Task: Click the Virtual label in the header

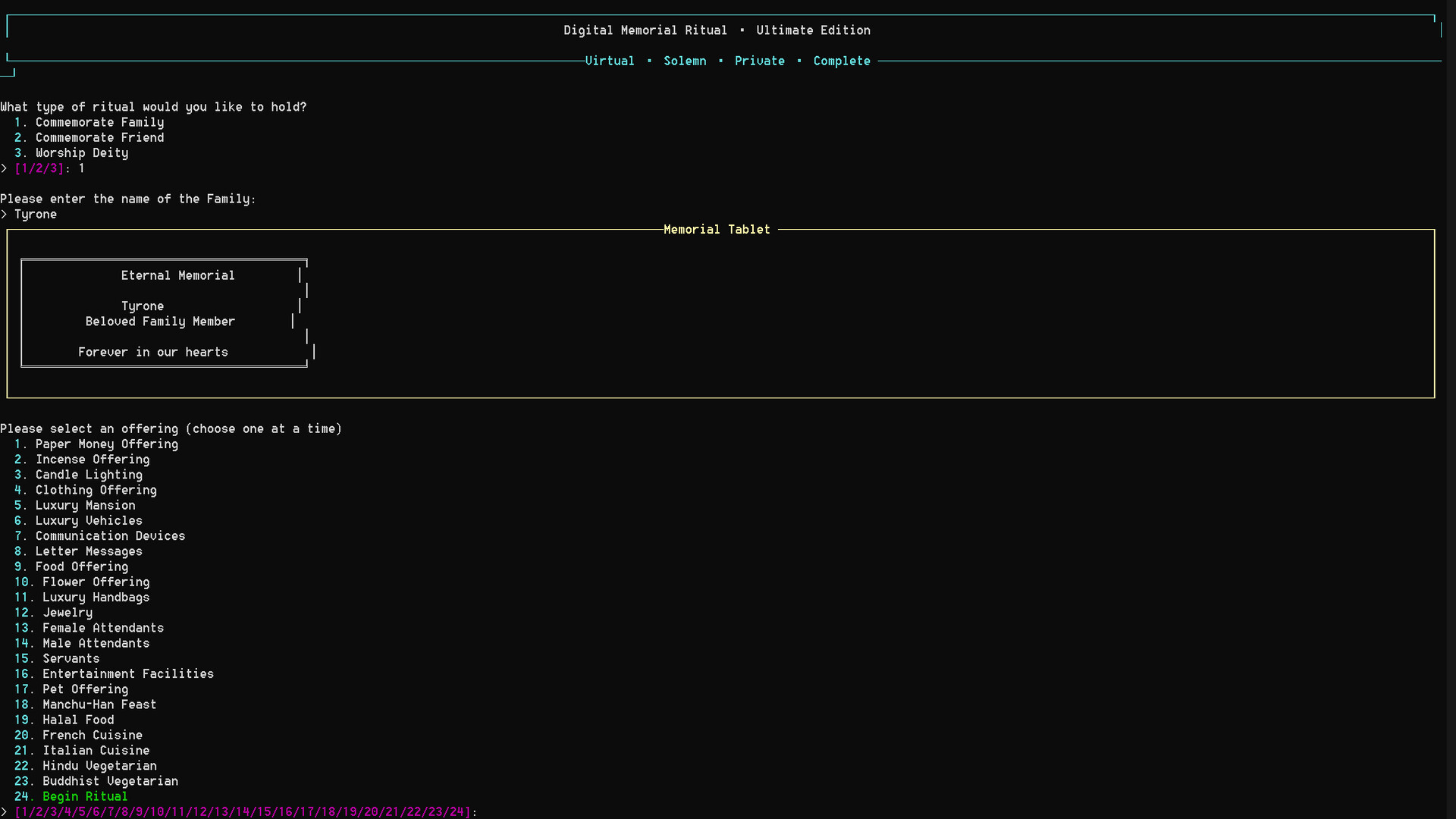Action: [x=609, y=61]
